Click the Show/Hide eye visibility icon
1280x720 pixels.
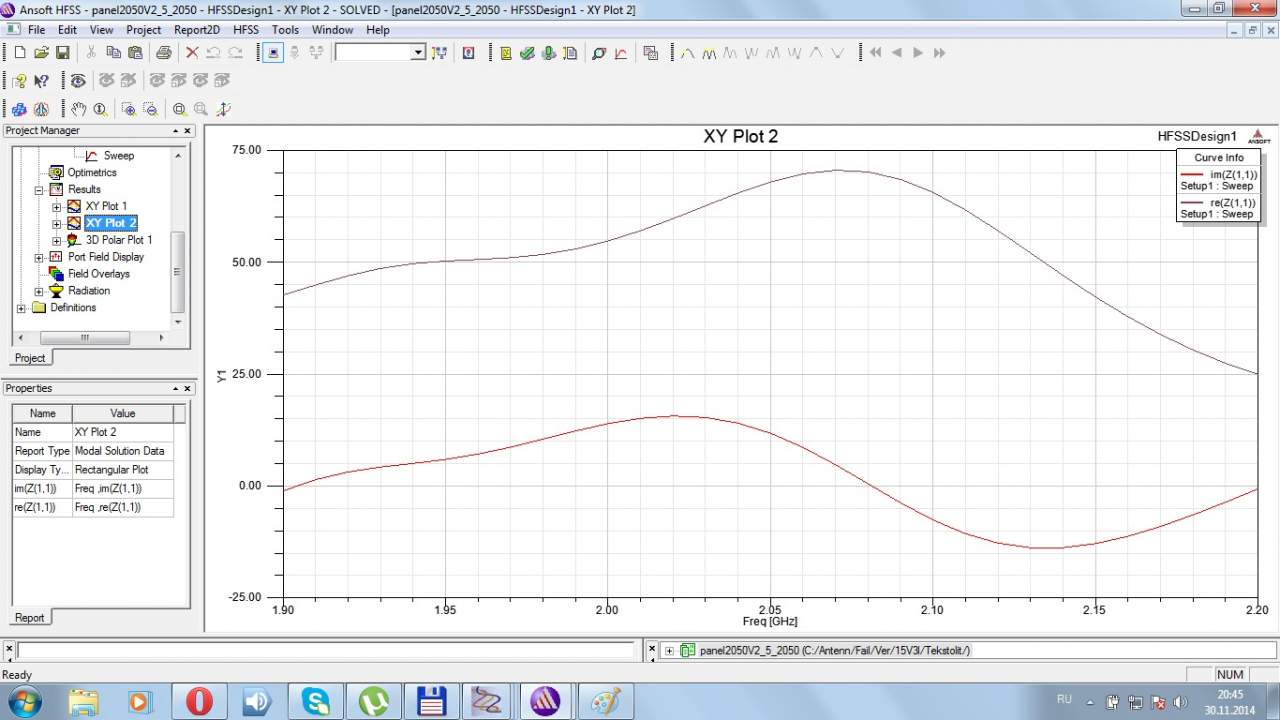pos(77,81)
